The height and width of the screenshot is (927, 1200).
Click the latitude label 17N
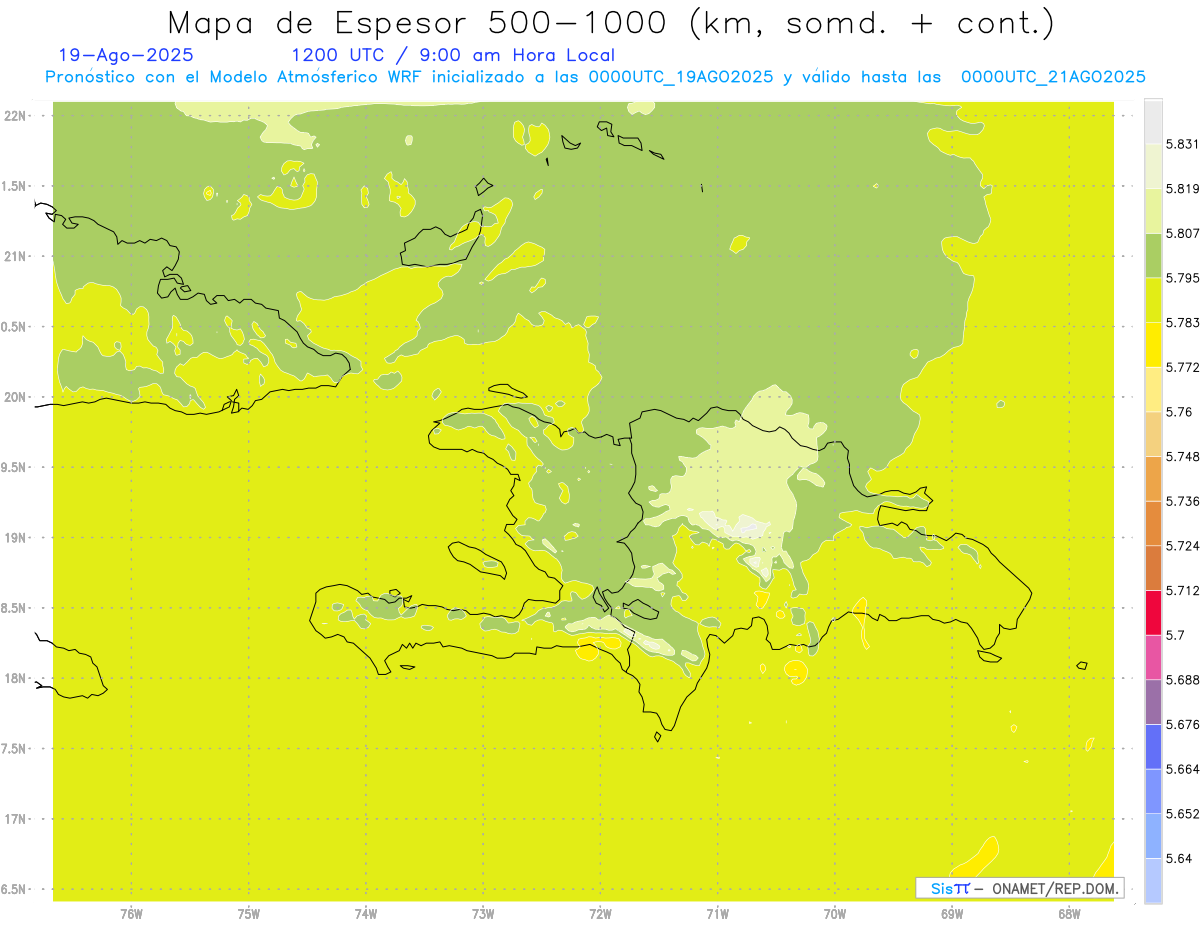click(x=15, y=819)
